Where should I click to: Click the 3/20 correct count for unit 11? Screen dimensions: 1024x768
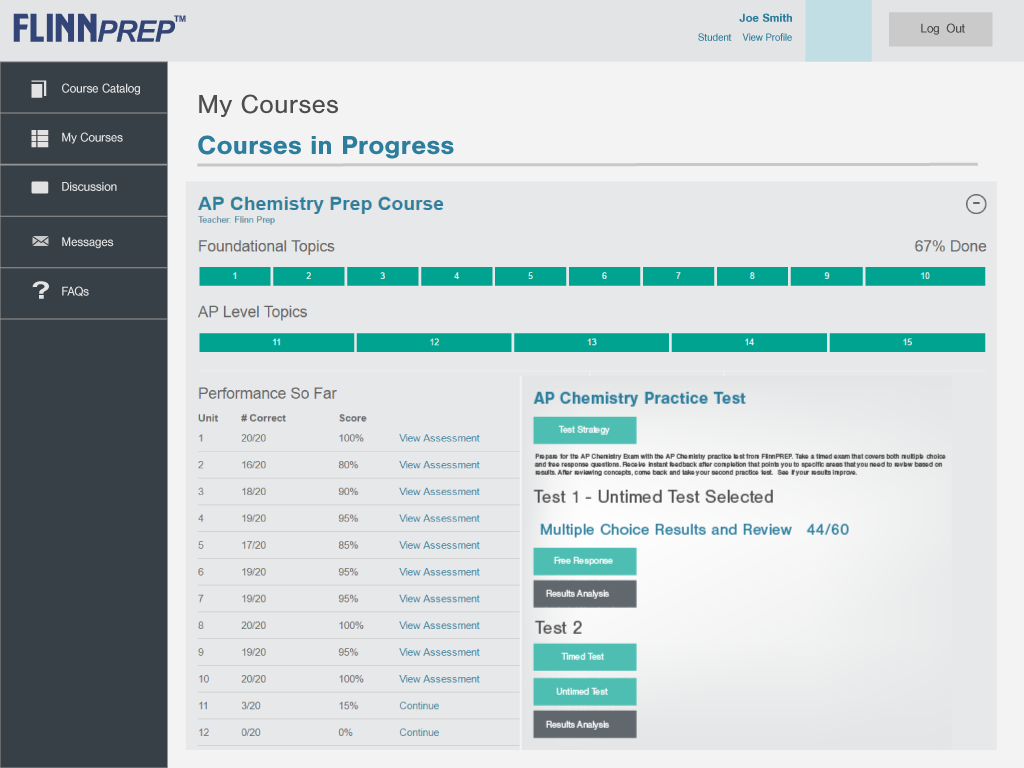coord(251,706)
